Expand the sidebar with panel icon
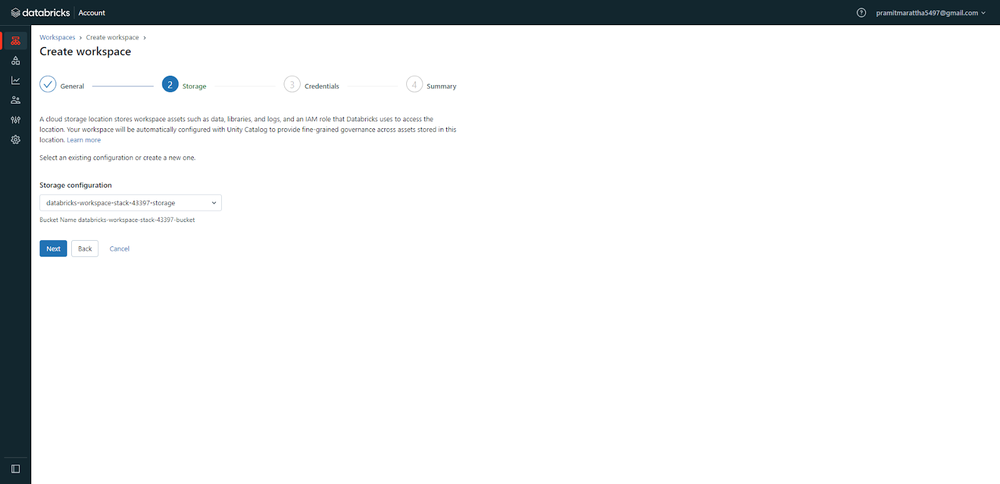The image size is (1000, 484). coord(15,468)
